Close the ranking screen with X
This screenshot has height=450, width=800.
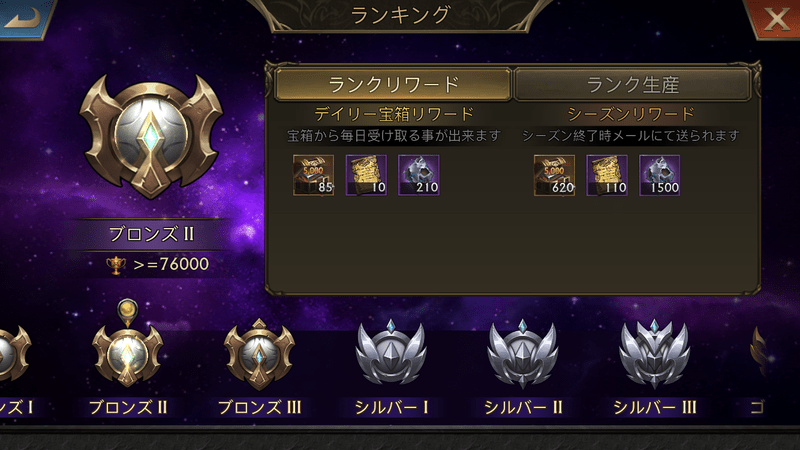pos(775,18)
